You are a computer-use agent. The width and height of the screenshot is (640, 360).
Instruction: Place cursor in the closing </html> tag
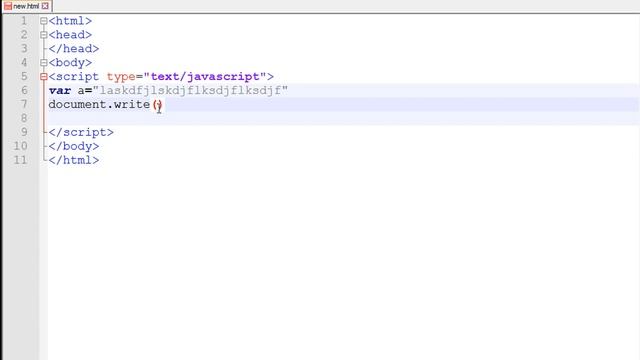point(74,160)
